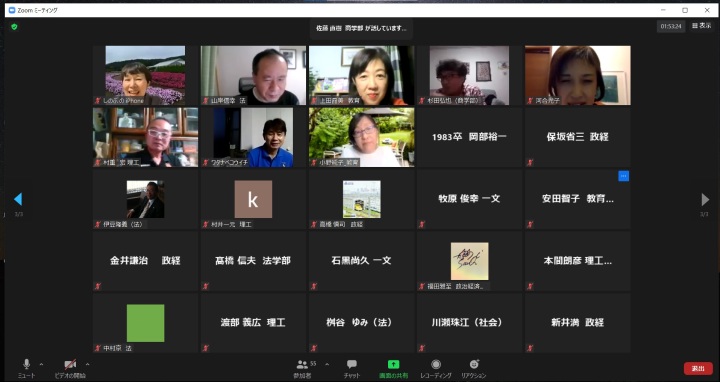The width and height of the screenshot is (720, 382).
Task: Click the green encryption shield icon
Action: coord(14,27)
